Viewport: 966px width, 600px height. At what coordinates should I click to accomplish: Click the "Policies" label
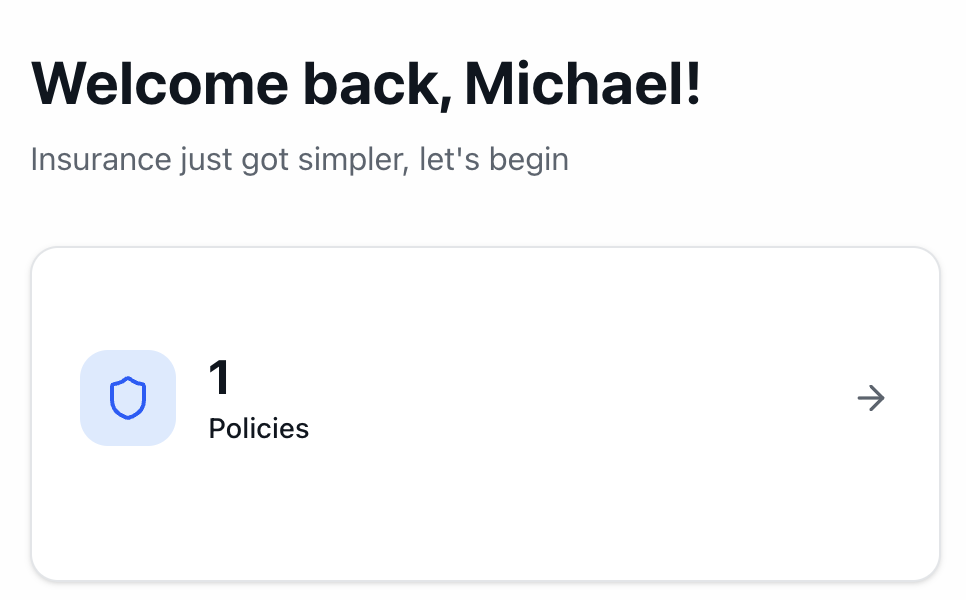258,429
